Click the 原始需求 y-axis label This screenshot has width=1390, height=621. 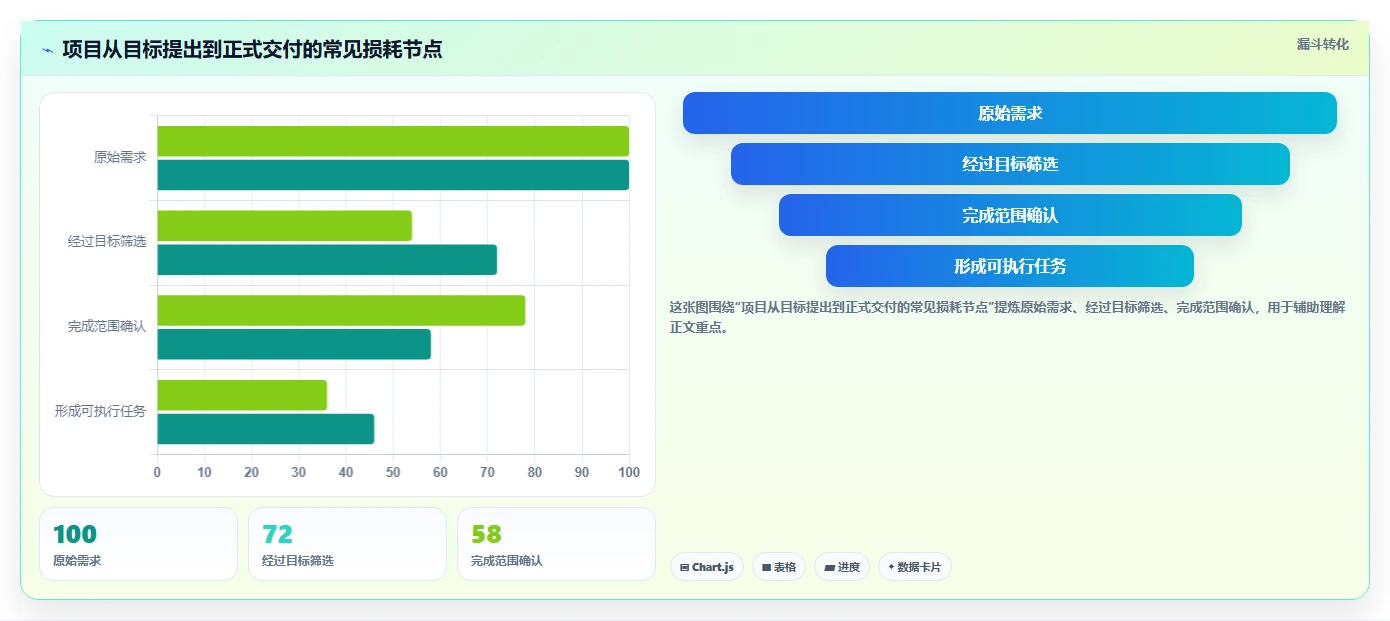point(120,157)
